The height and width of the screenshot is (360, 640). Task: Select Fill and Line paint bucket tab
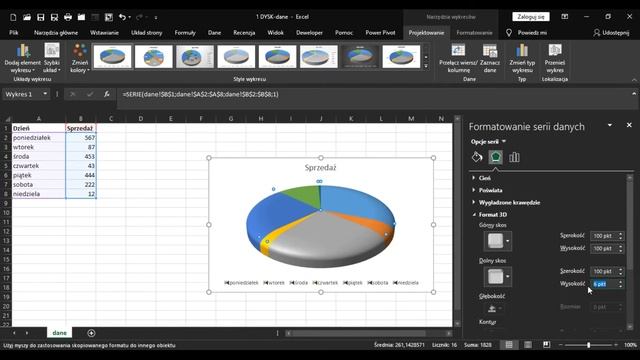tap(477, 157)
